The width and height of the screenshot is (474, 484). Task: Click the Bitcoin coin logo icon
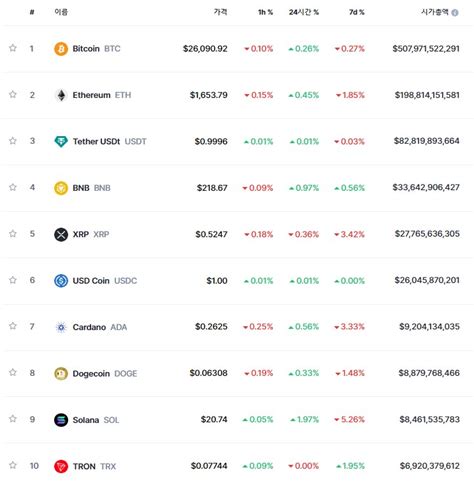[61, 49]
